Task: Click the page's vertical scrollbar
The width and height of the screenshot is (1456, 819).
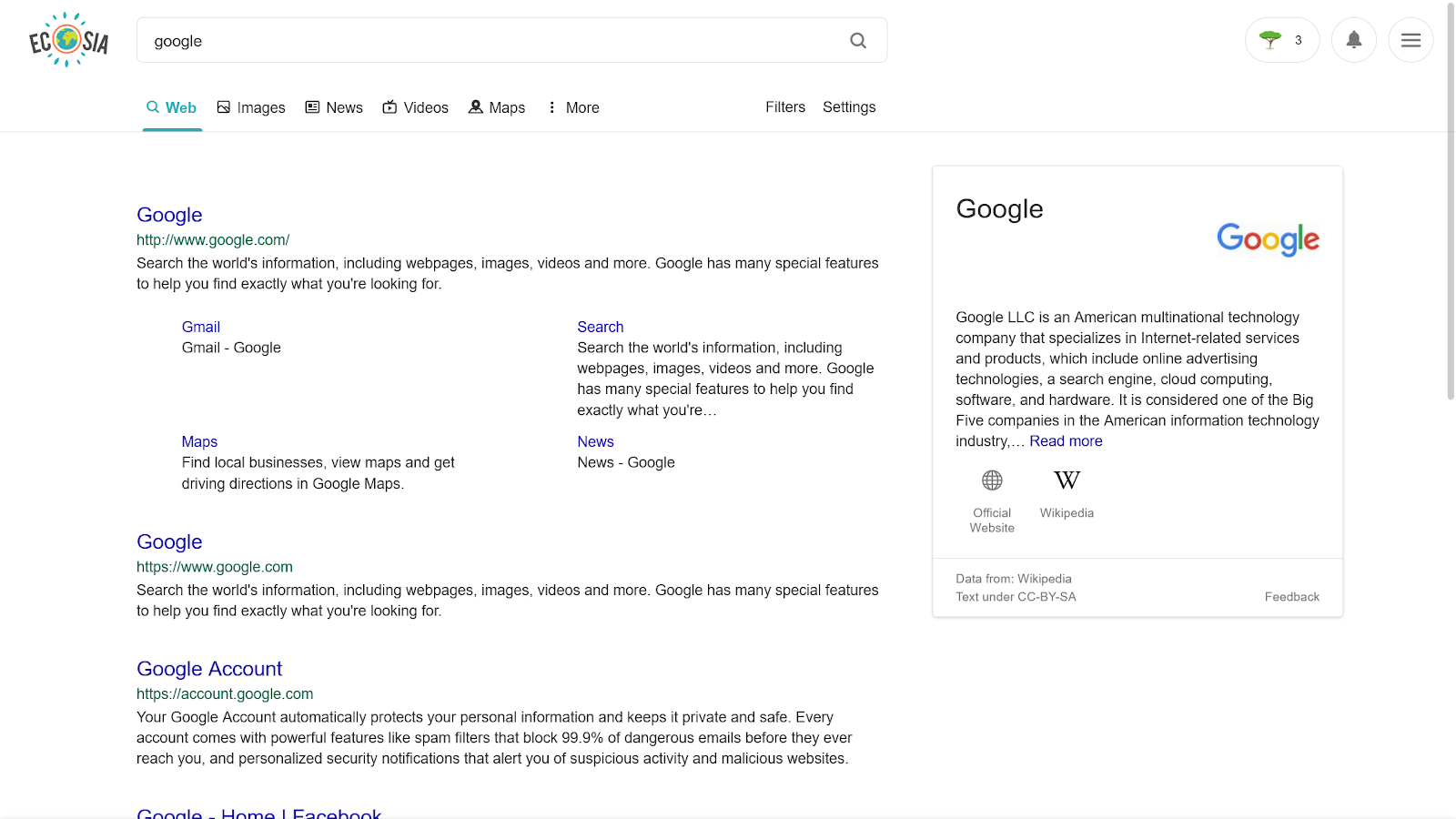Action: 1451,200
